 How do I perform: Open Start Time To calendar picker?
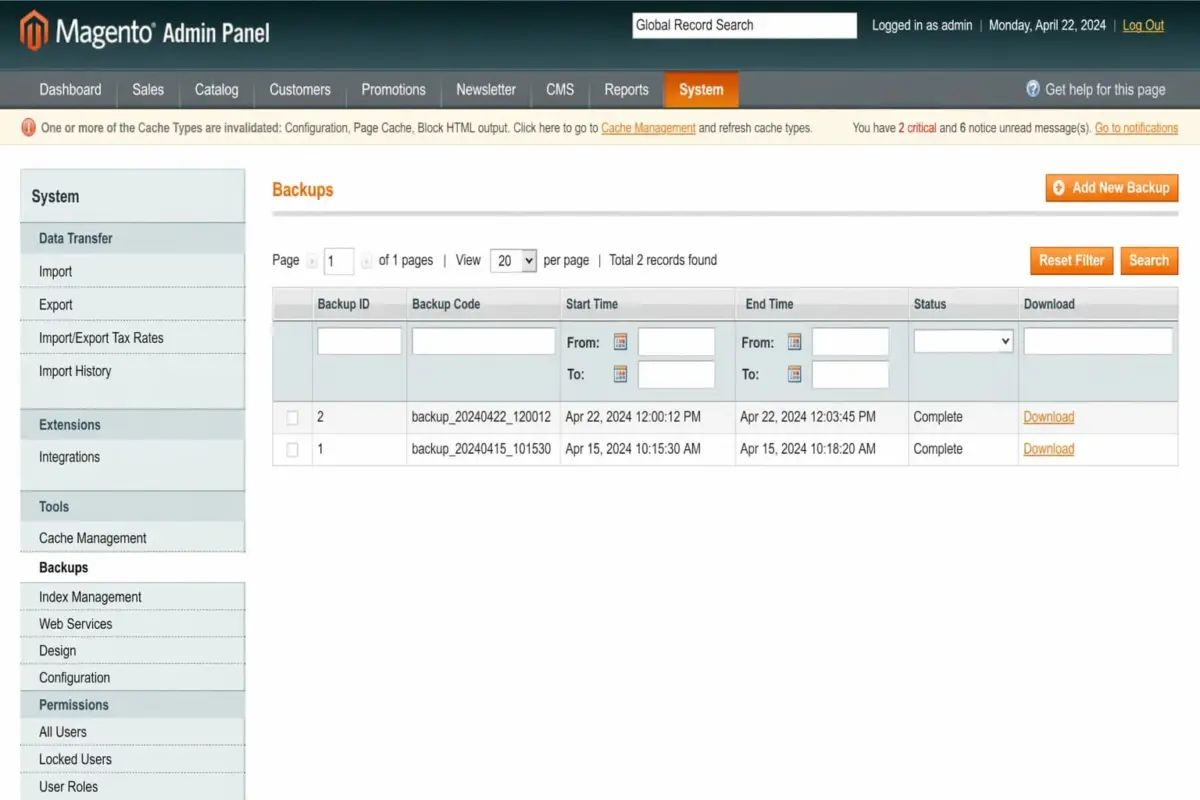pyautogui.click(x=620, y=374)
